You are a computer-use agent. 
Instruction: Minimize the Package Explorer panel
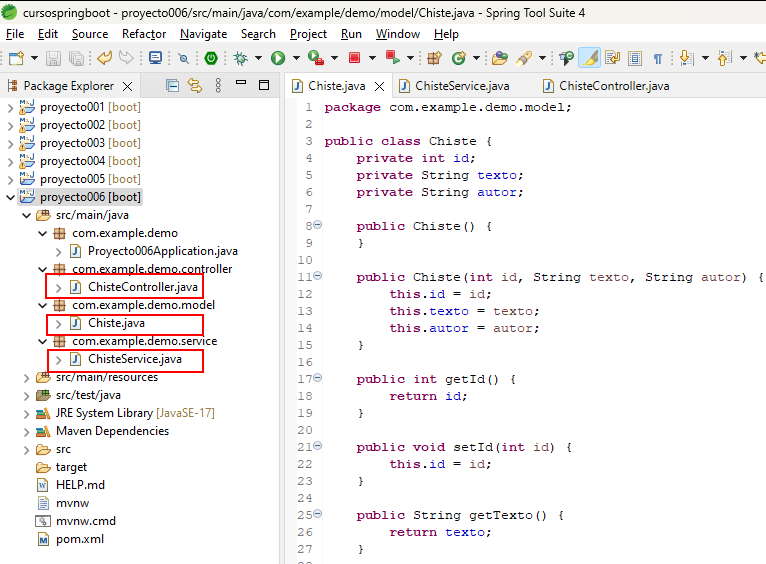tap(241, 83)
